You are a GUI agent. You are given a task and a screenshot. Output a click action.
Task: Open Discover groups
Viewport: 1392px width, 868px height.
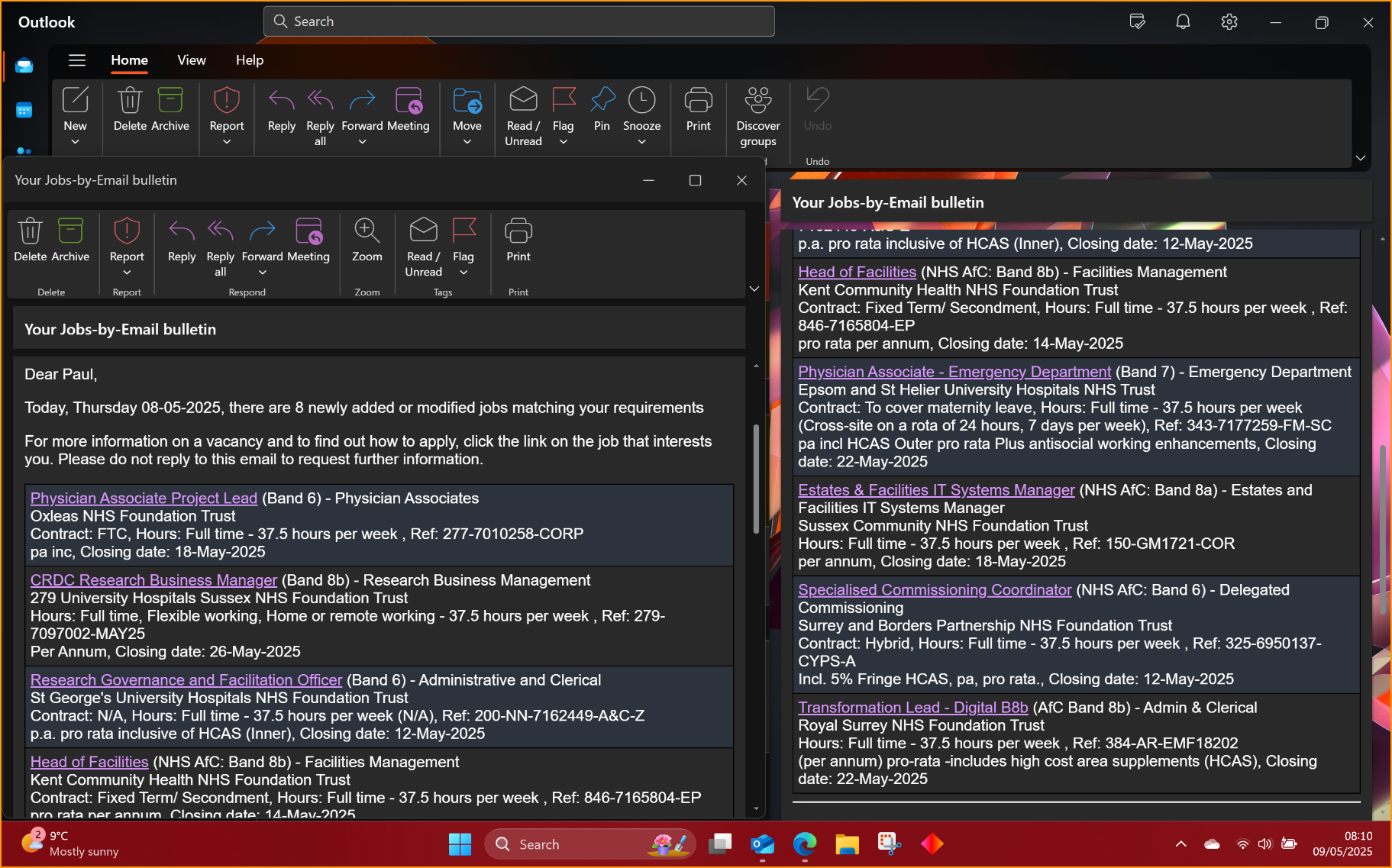point(758,116)
